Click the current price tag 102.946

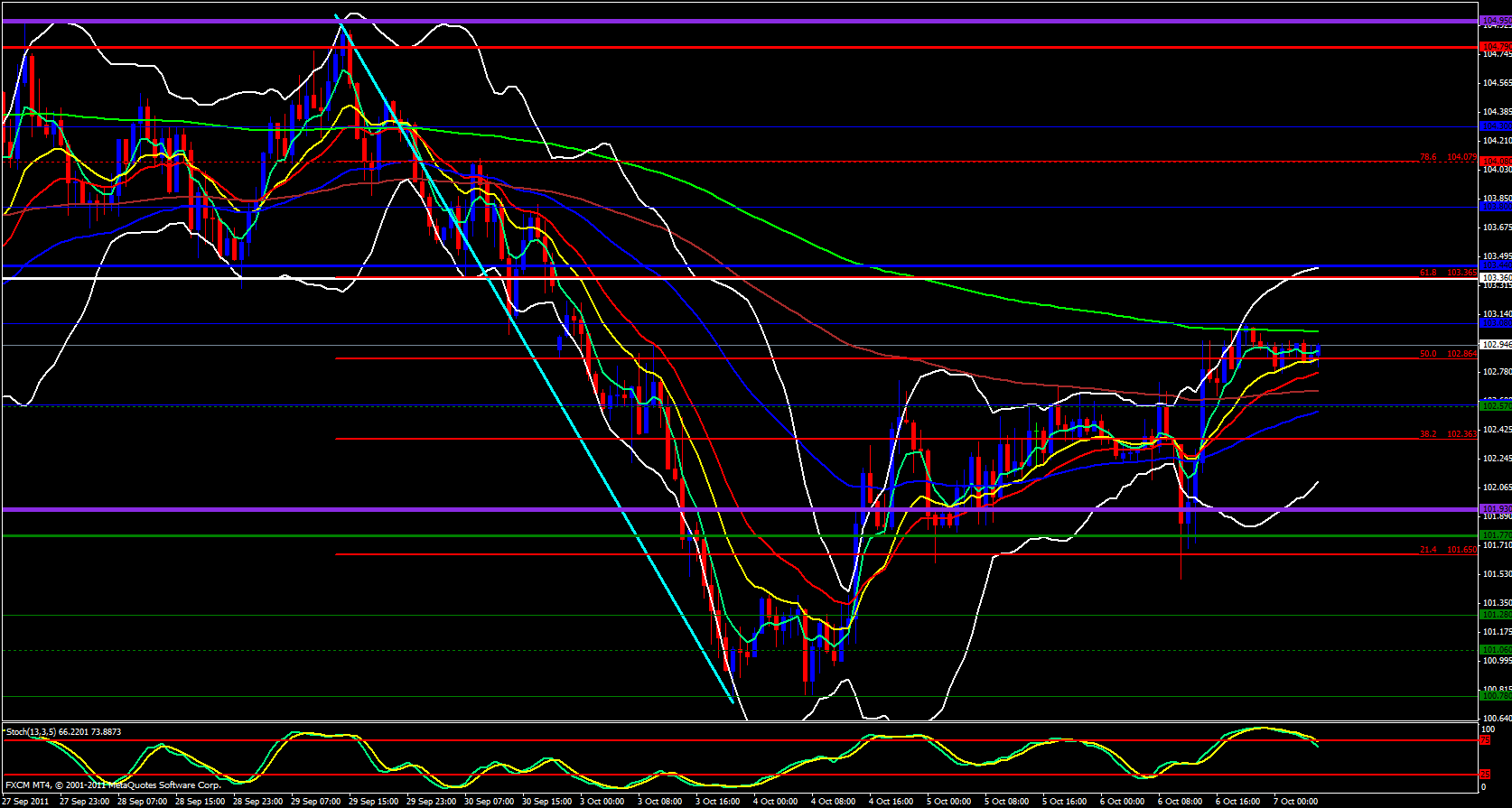click(1495, 345)
